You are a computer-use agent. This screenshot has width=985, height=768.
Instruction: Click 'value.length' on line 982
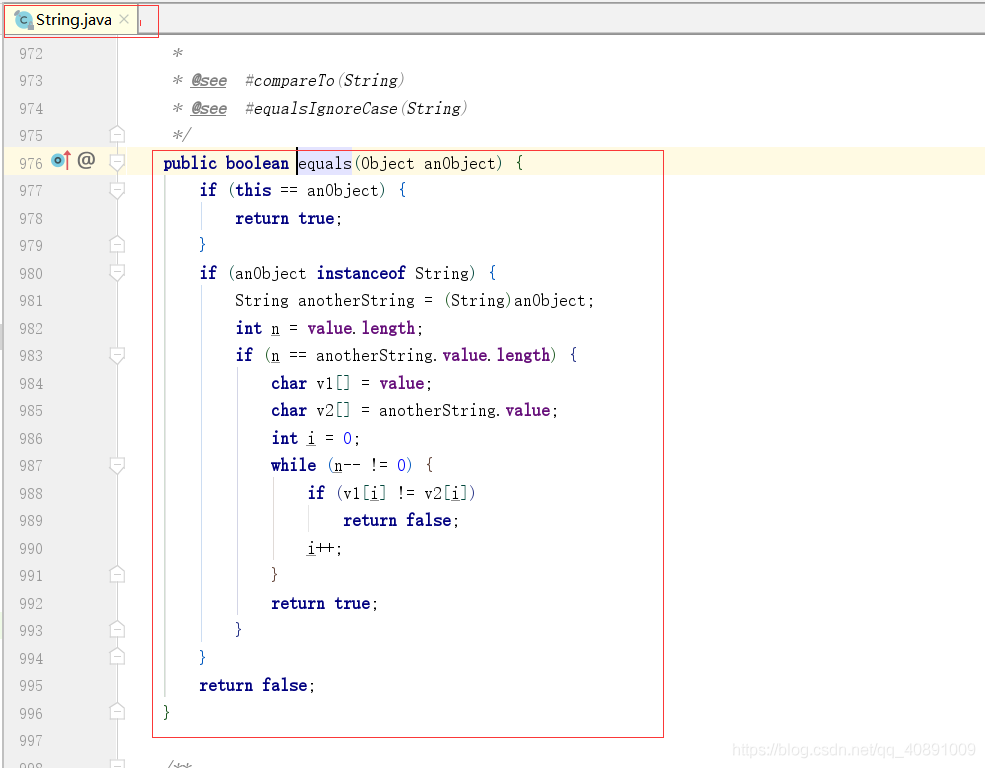(x=361, y=328)
